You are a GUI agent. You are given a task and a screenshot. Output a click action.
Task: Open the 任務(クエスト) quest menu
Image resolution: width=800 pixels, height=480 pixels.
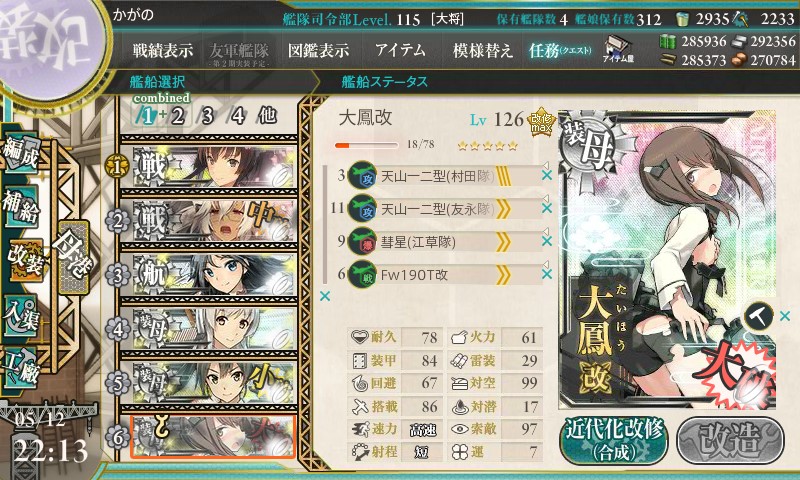560,50
